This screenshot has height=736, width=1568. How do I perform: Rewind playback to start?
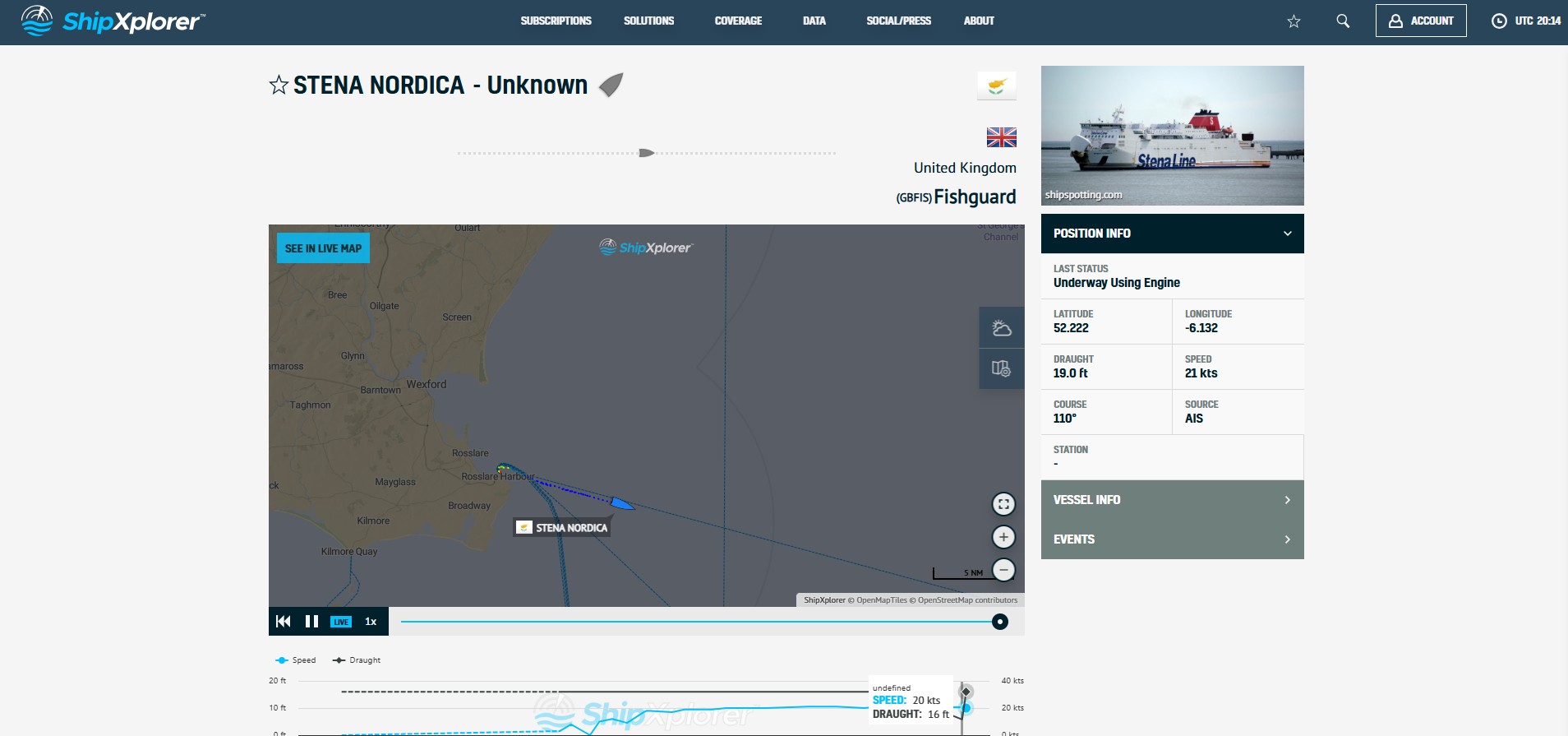(x=283, y=622)
